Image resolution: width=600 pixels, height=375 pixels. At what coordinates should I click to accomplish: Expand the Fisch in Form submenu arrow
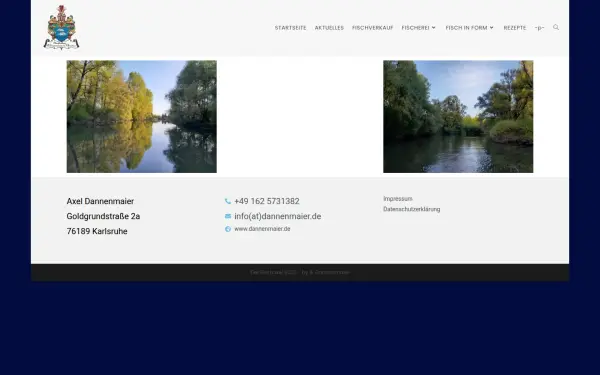[492, 28]
